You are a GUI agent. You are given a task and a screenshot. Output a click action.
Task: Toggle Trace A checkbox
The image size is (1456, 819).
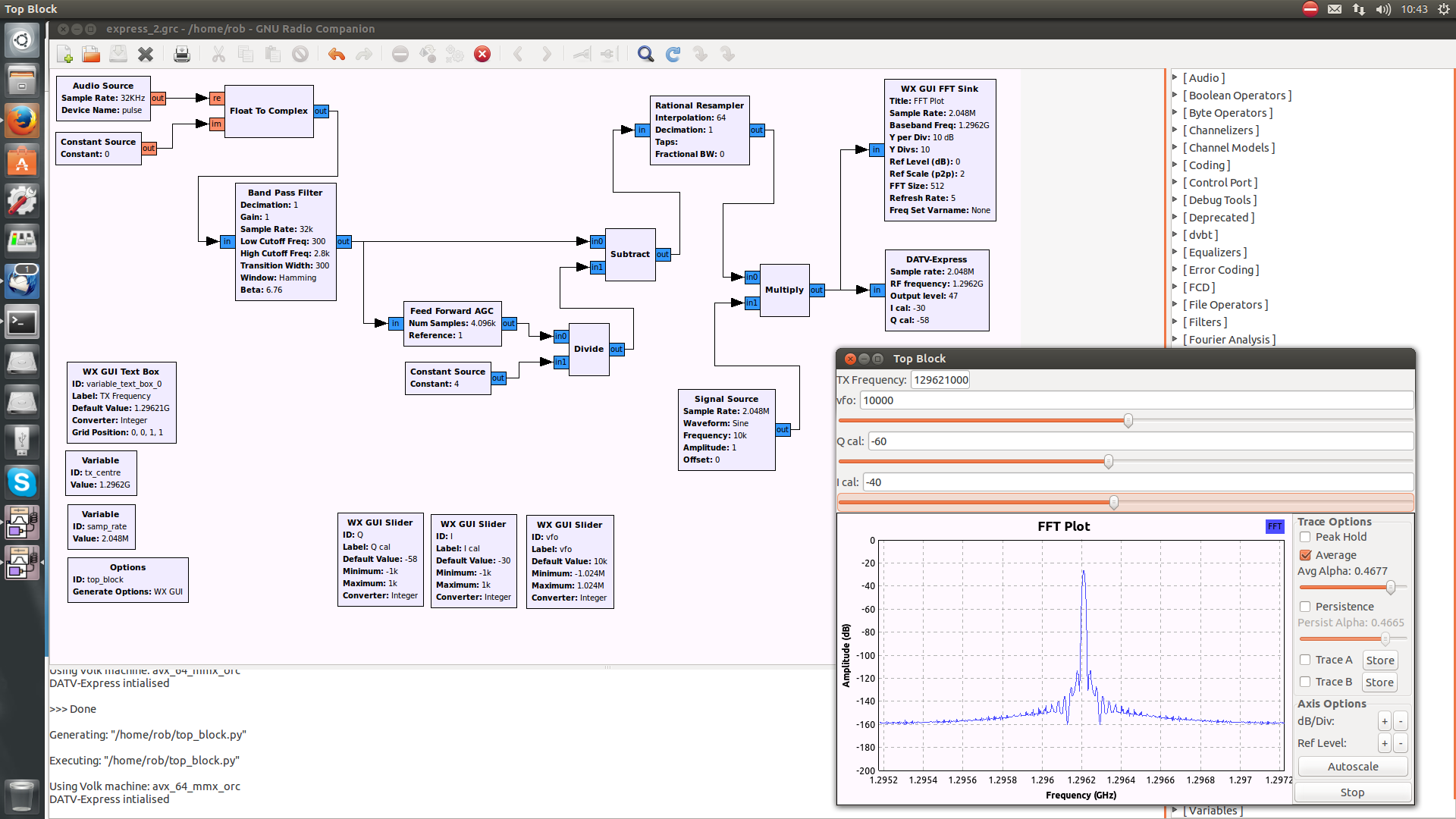point(1305,660)
